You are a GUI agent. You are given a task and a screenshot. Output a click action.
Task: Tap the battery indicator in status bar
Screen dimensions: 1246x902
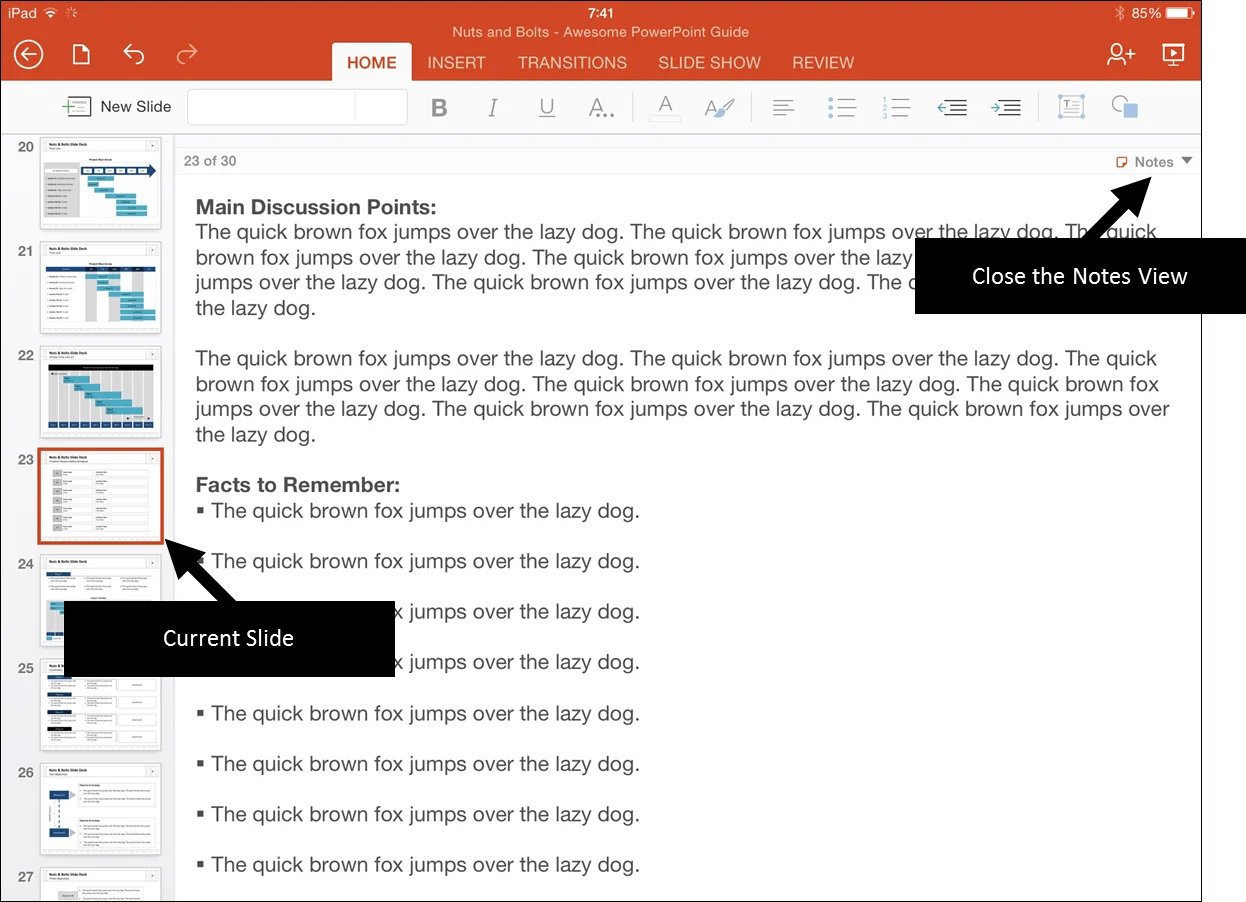click(x=1179, y=13)
